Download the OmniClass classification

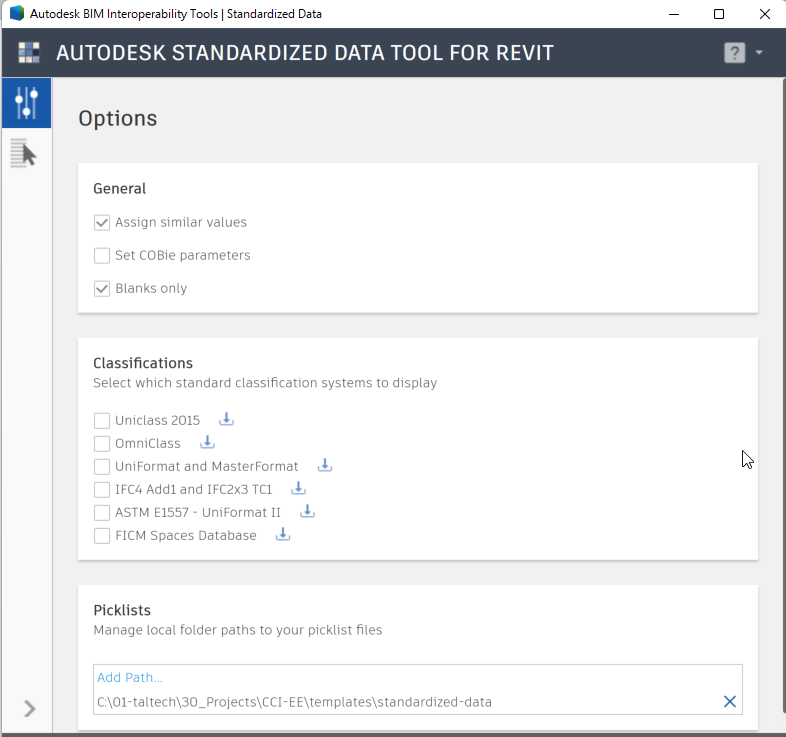(207, 442)
